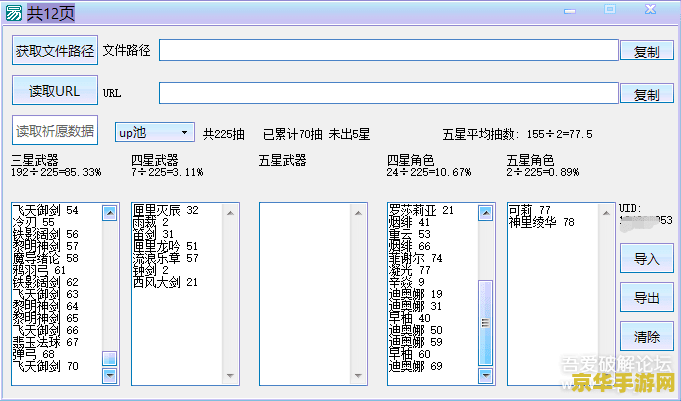
Task: Copy the file path with its 复制 button
Action: [647, 51]
